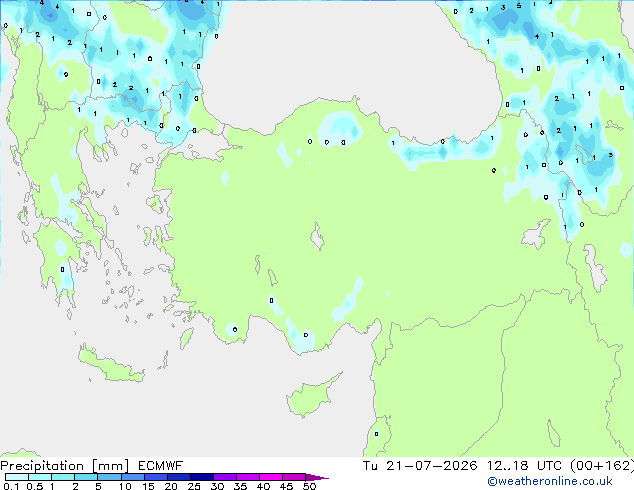Viewport: 634px width, 490px height.
Task: Click the 35 to 40 mm legend swatch
Action: pos(247,477)
